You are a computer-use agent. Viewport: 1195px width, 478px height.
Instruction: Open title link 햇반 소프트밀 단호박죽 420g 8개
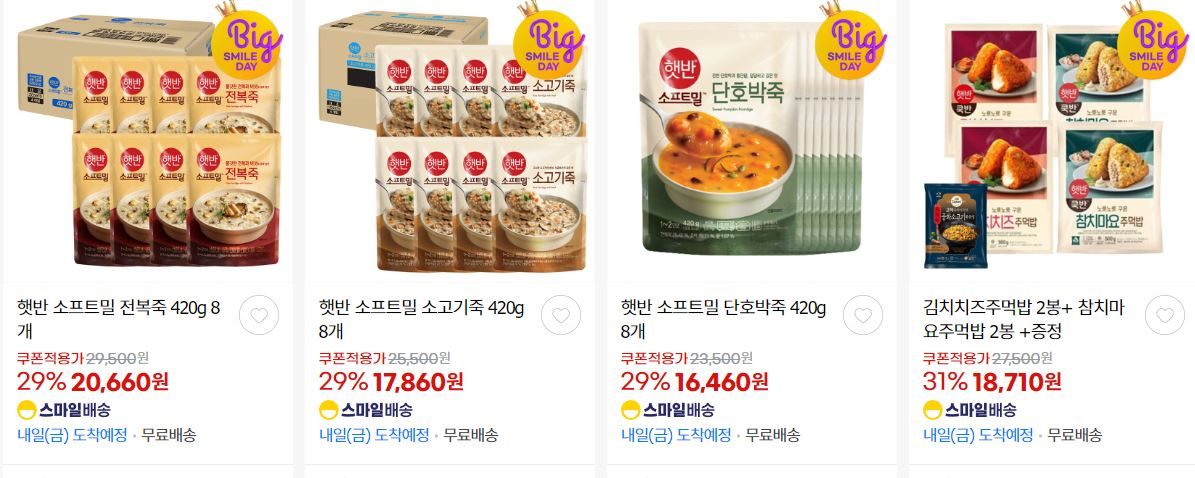click(x=723, y=319)
